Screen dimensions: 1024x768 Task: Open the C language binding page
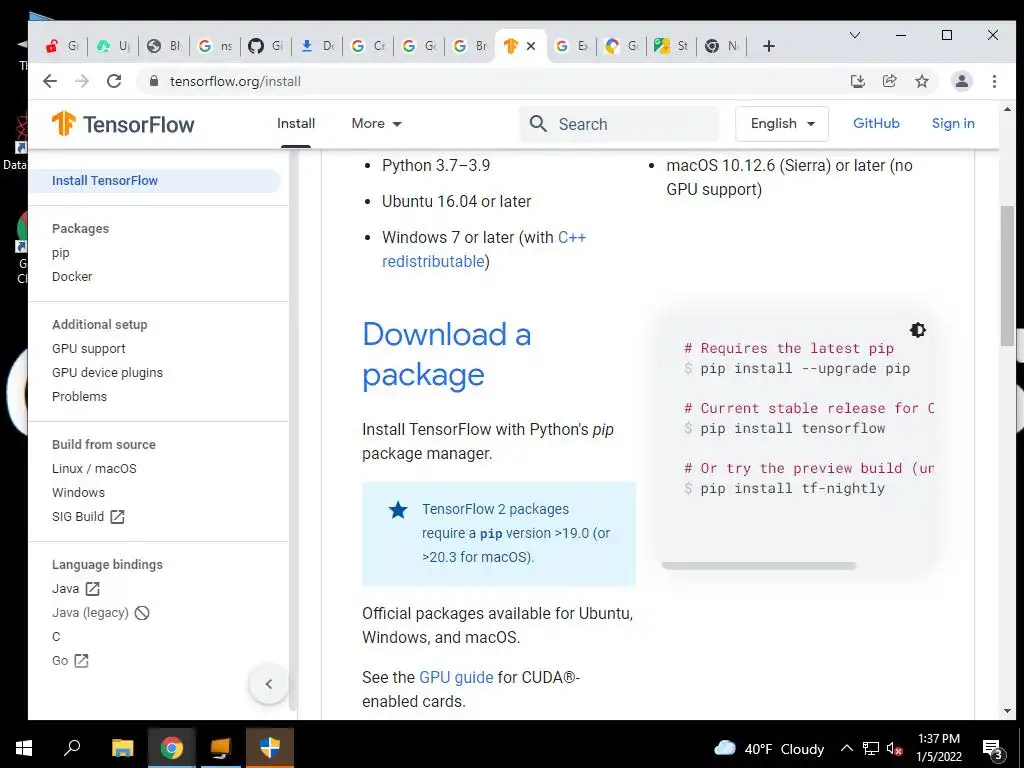[x=56, y=637]
